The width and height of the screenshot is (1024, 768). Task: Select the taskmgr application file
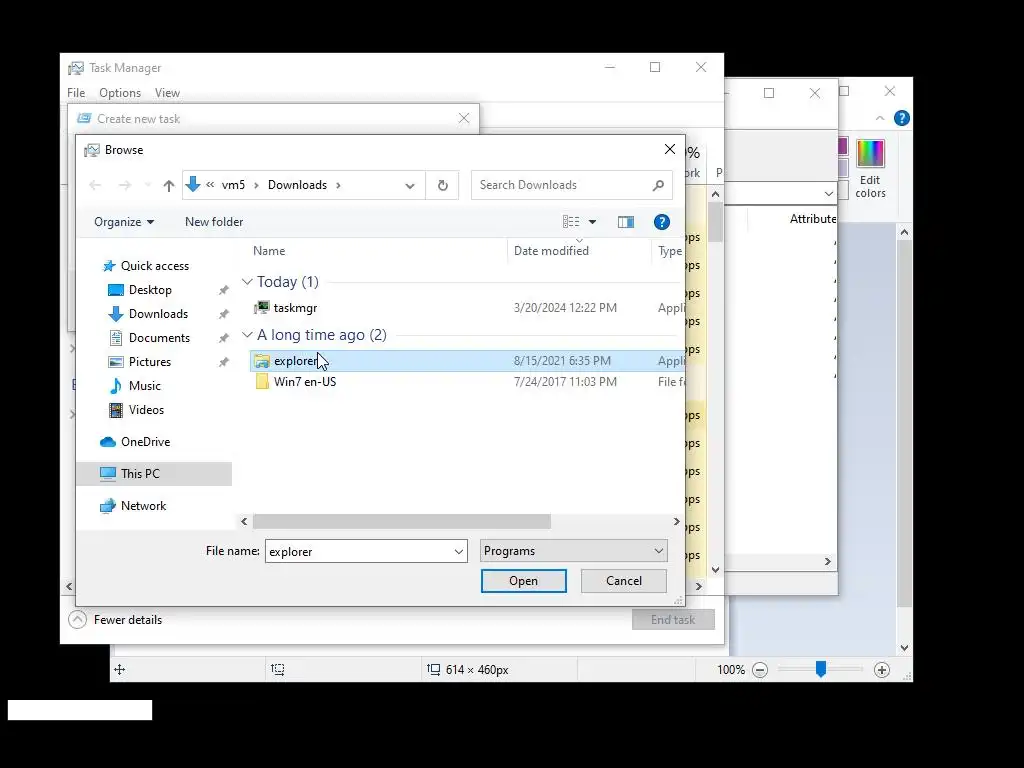(295, 308)
